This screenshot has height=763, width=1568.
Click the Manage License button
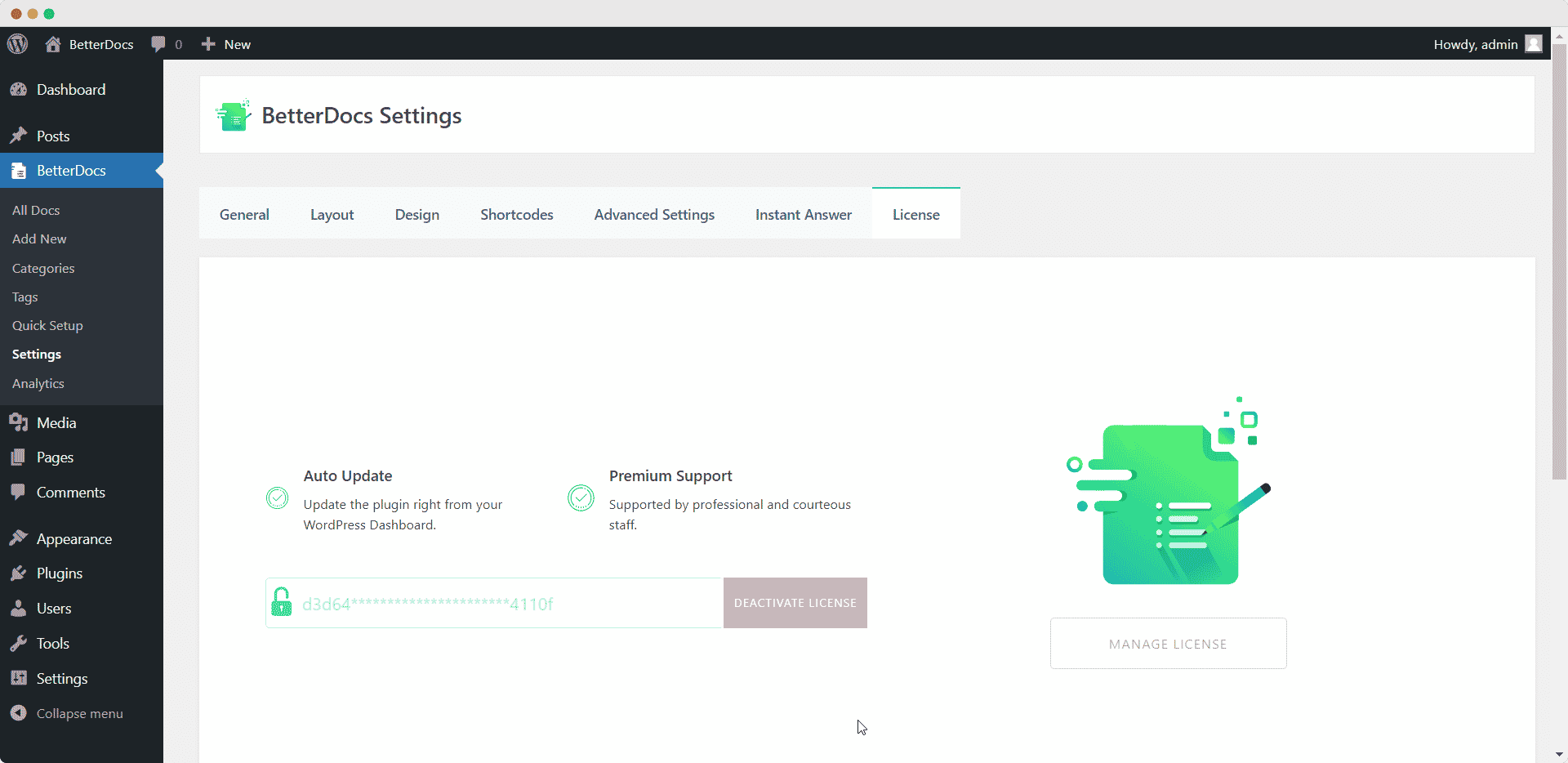(1169, 644)
